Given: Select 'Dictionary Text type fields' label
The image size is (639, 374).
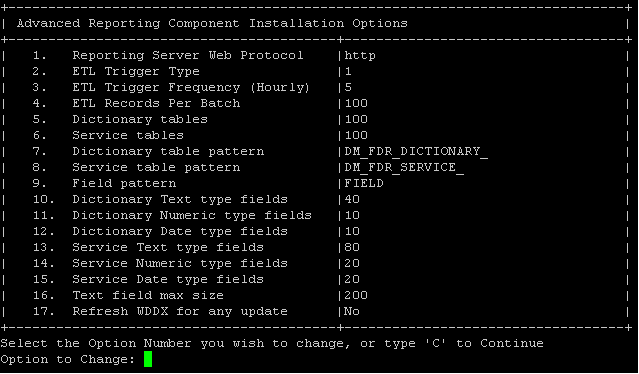Looking at the screenshot, I should 180,199.
